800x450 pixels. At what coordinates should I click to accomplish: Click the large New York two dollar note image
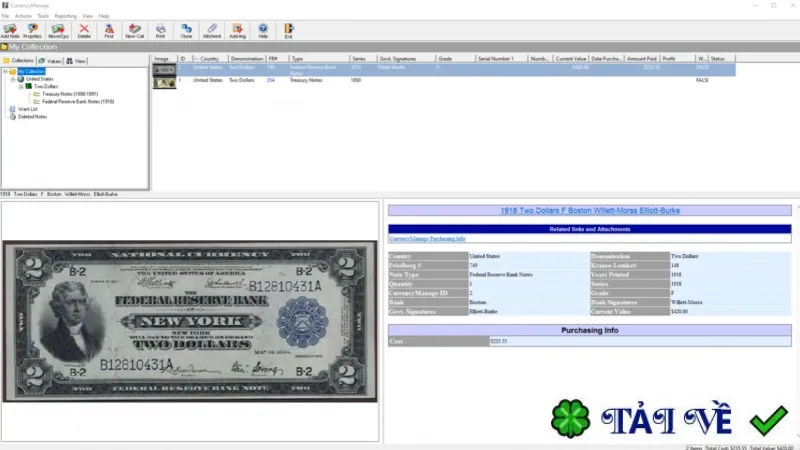(190, 321)
